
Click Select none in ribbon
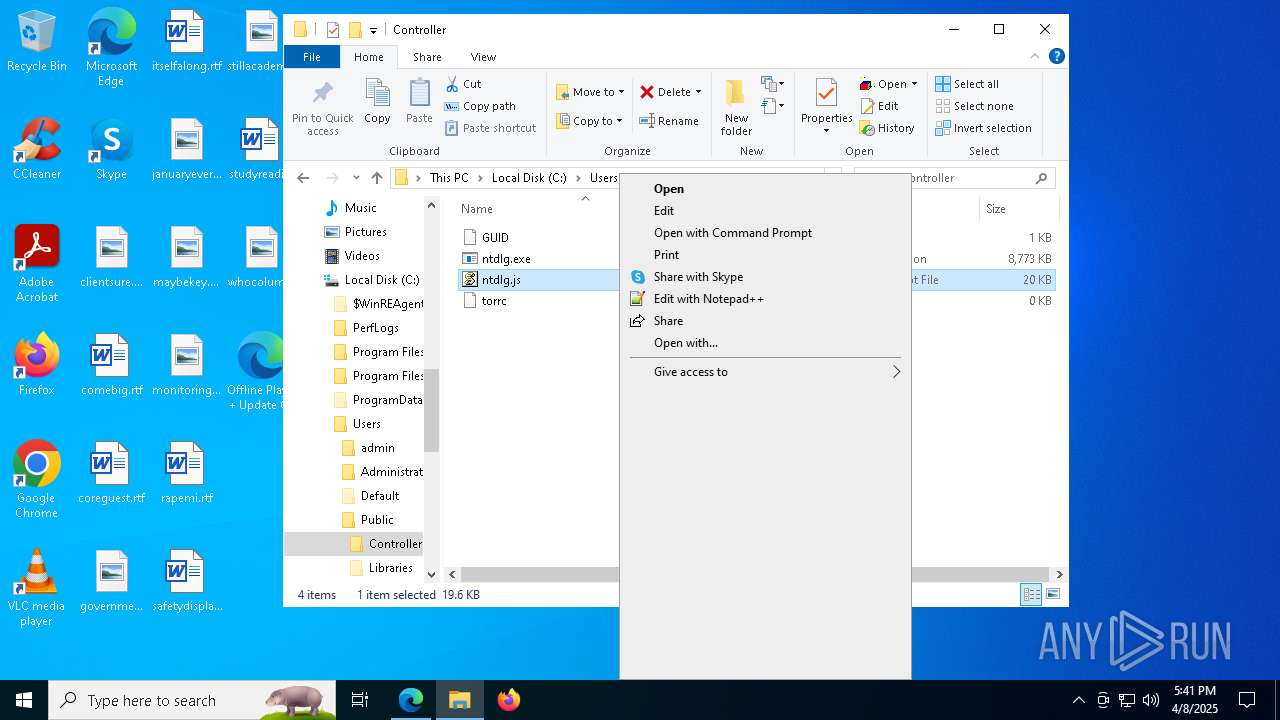(x=974, y=106)
